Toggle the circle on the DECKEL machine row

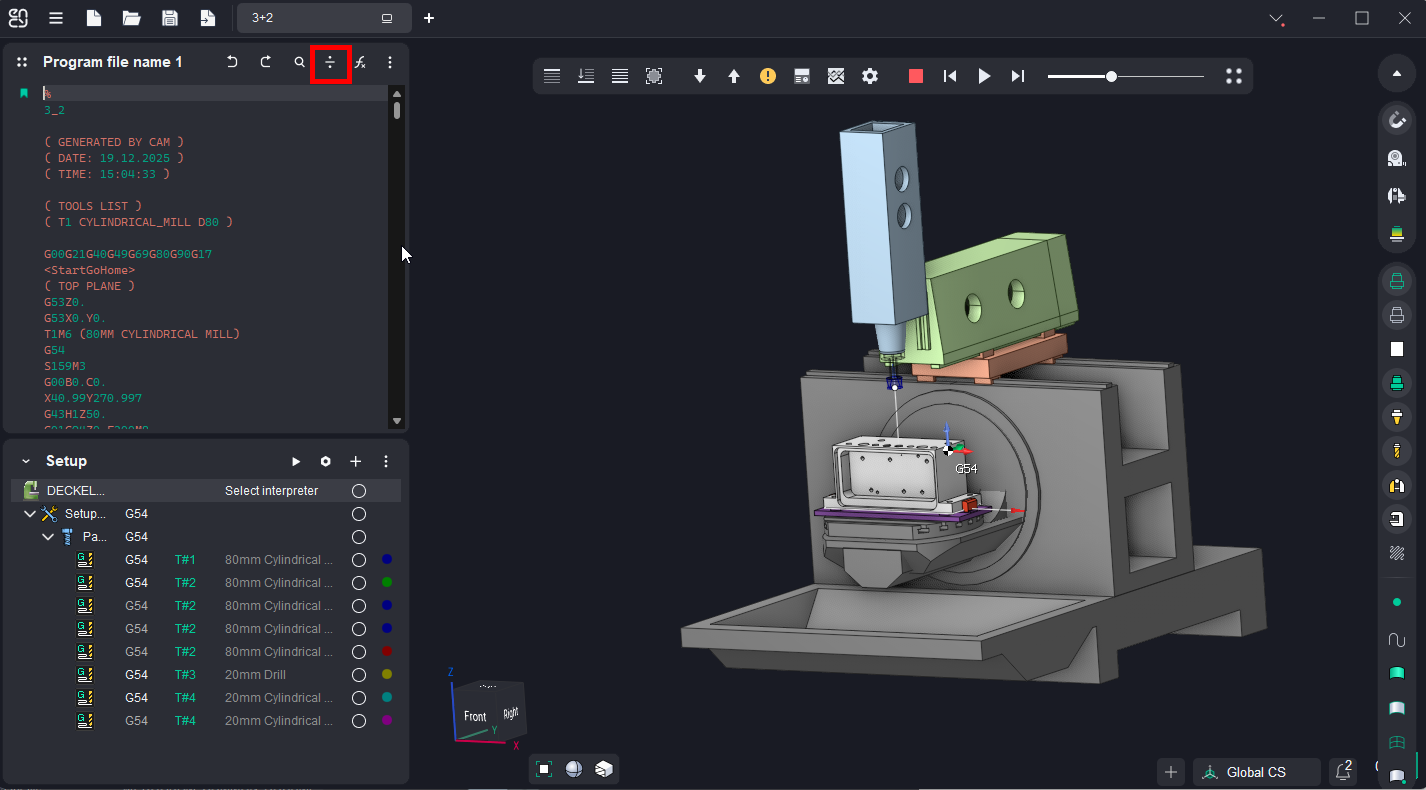359,491
